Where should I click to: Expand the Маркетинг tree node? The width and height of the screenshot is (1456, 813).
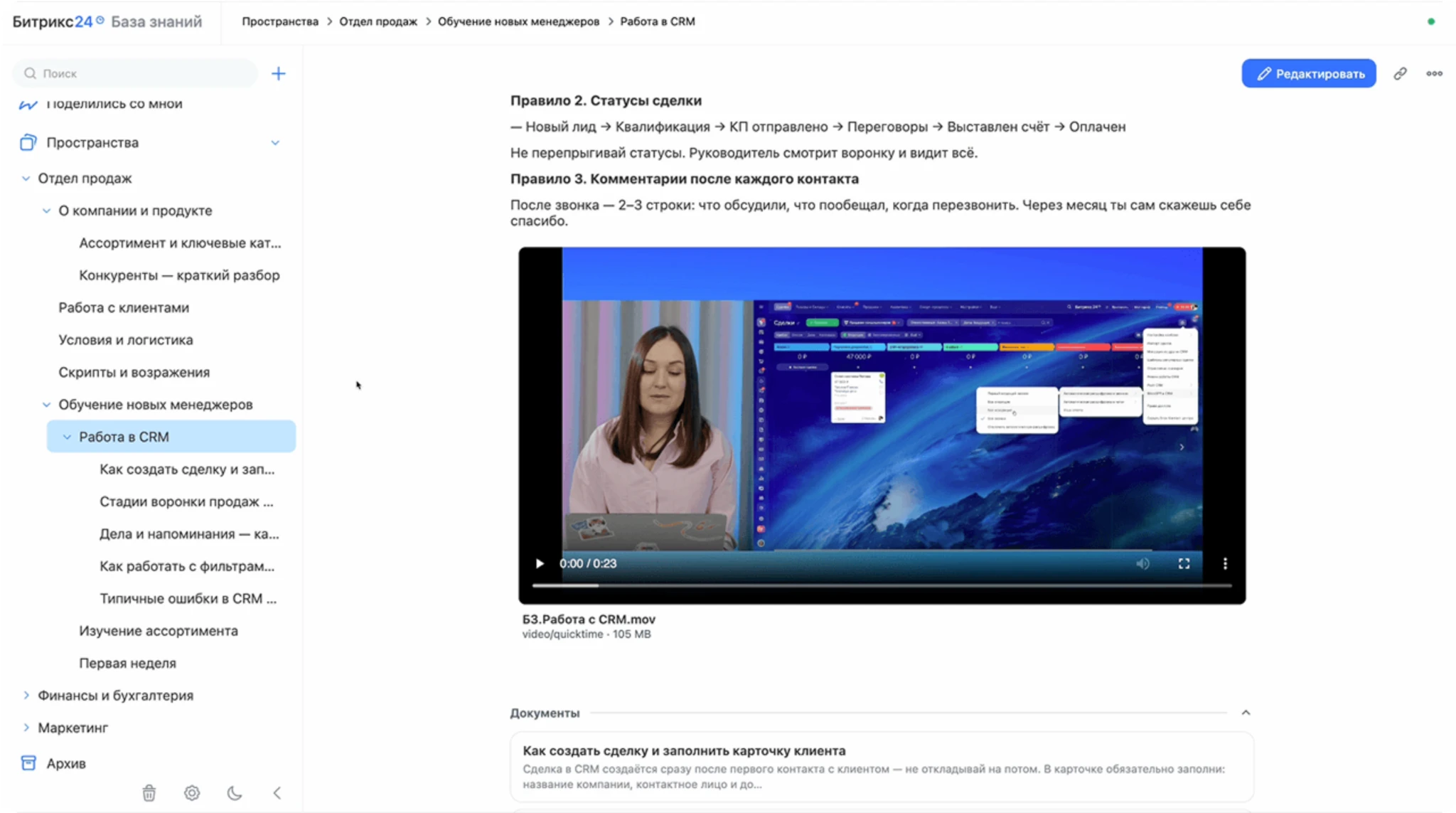[x=26, y=728]
